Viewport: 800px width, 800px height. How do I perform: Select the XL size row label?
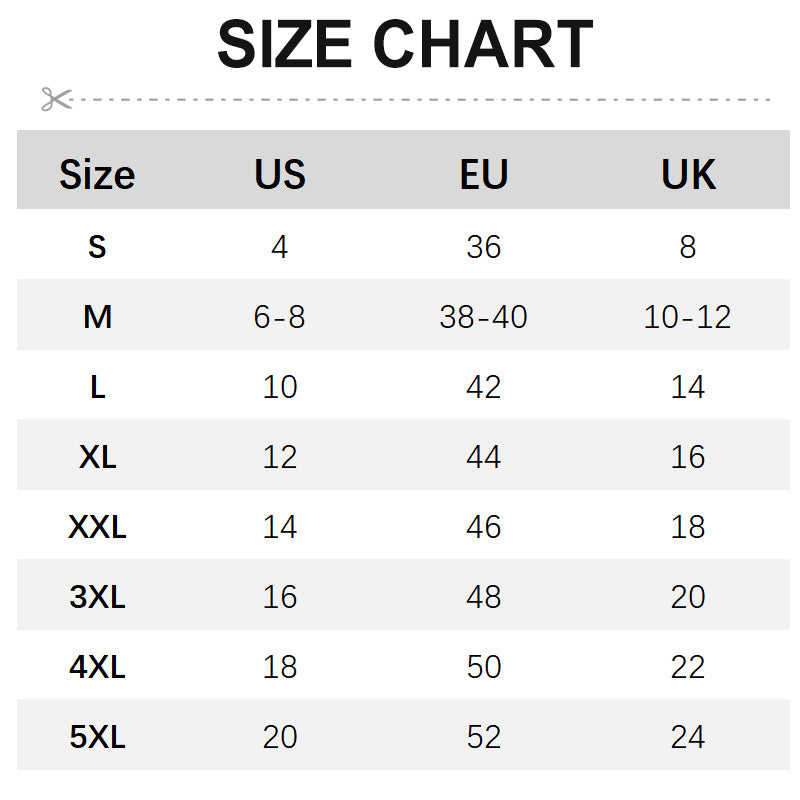(97, 457)
